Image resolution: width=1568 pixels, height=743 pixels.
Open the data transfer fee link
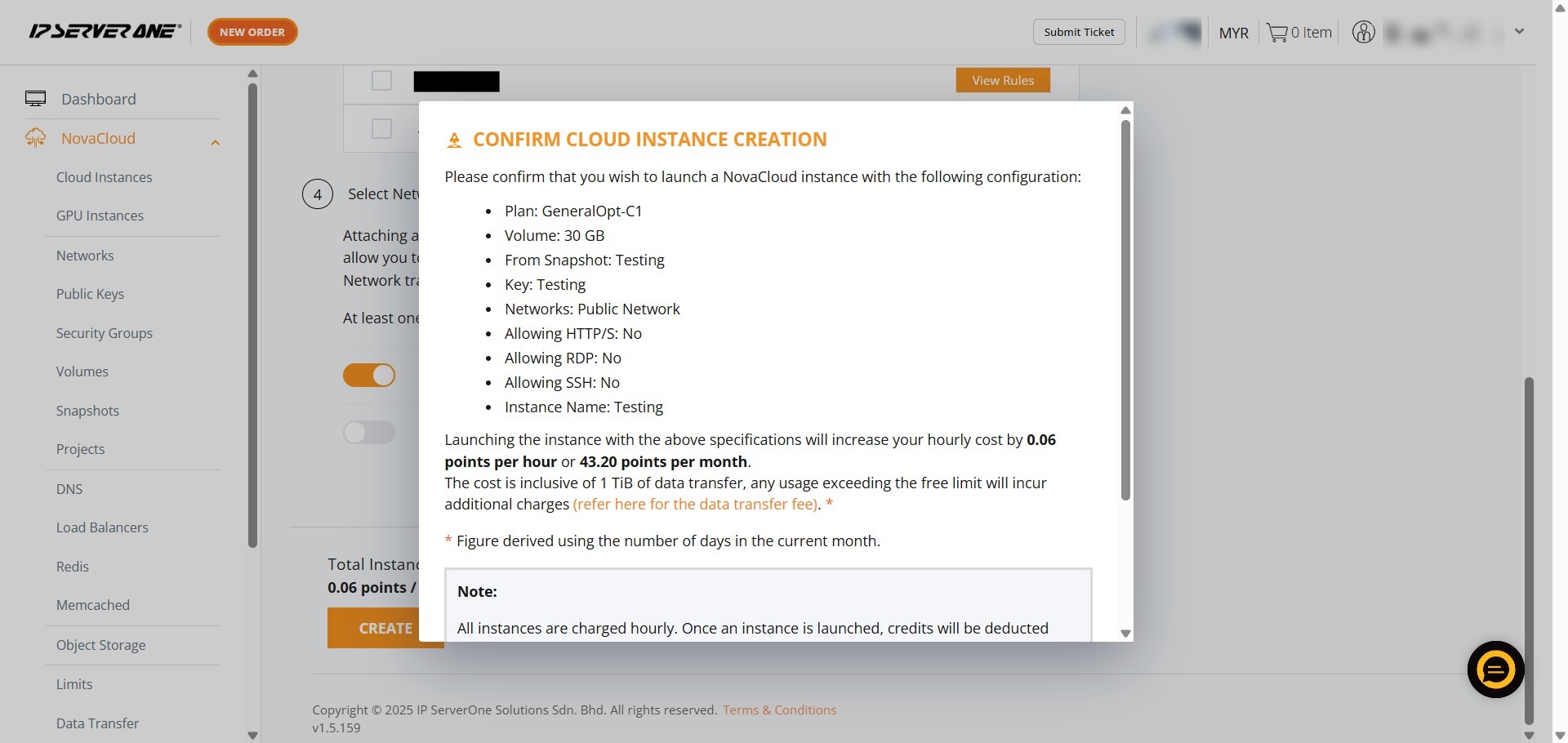[695, 504]
